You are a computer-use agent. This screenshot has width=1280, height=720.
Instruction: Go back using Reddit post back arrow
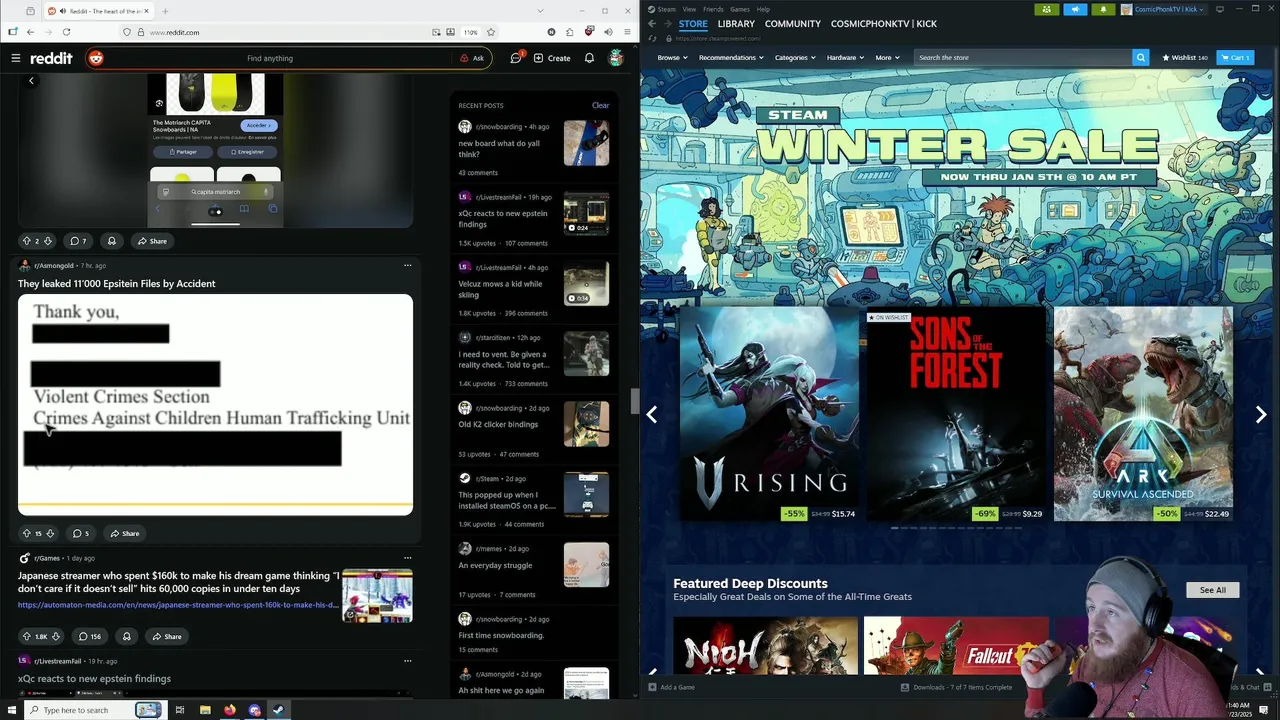point(31,81)
